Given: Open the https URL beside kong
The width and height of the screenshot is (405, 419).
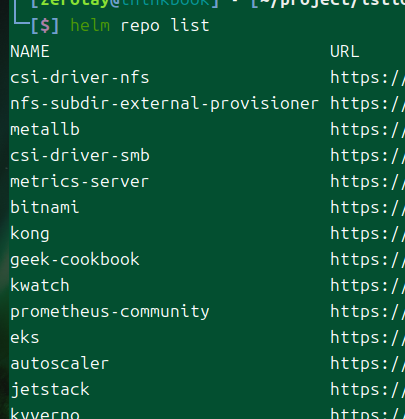Looking at the screenshot, I should point(367,234).
